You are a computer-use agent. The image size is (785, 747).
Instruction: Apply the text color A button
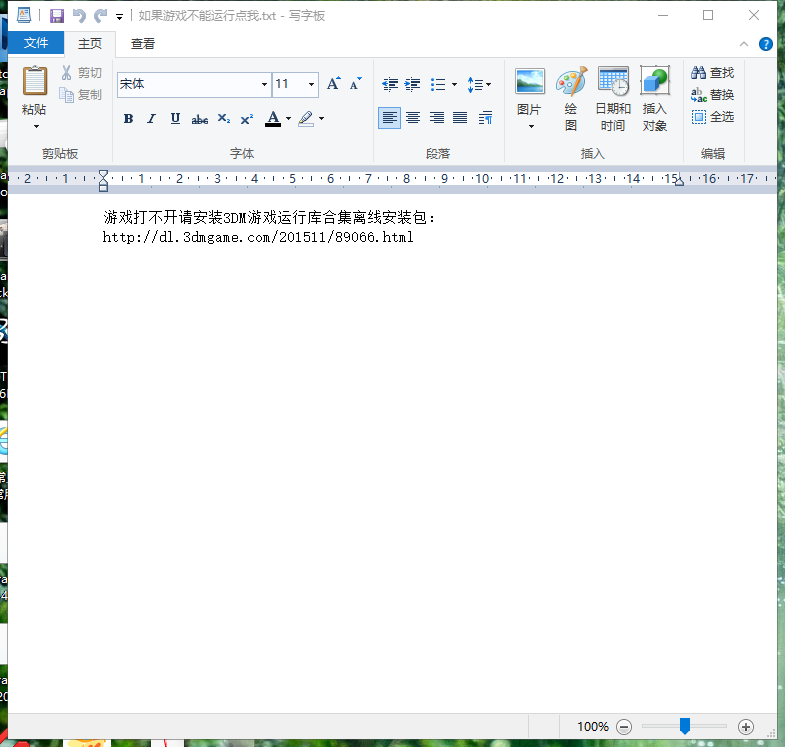pos(273,119)
